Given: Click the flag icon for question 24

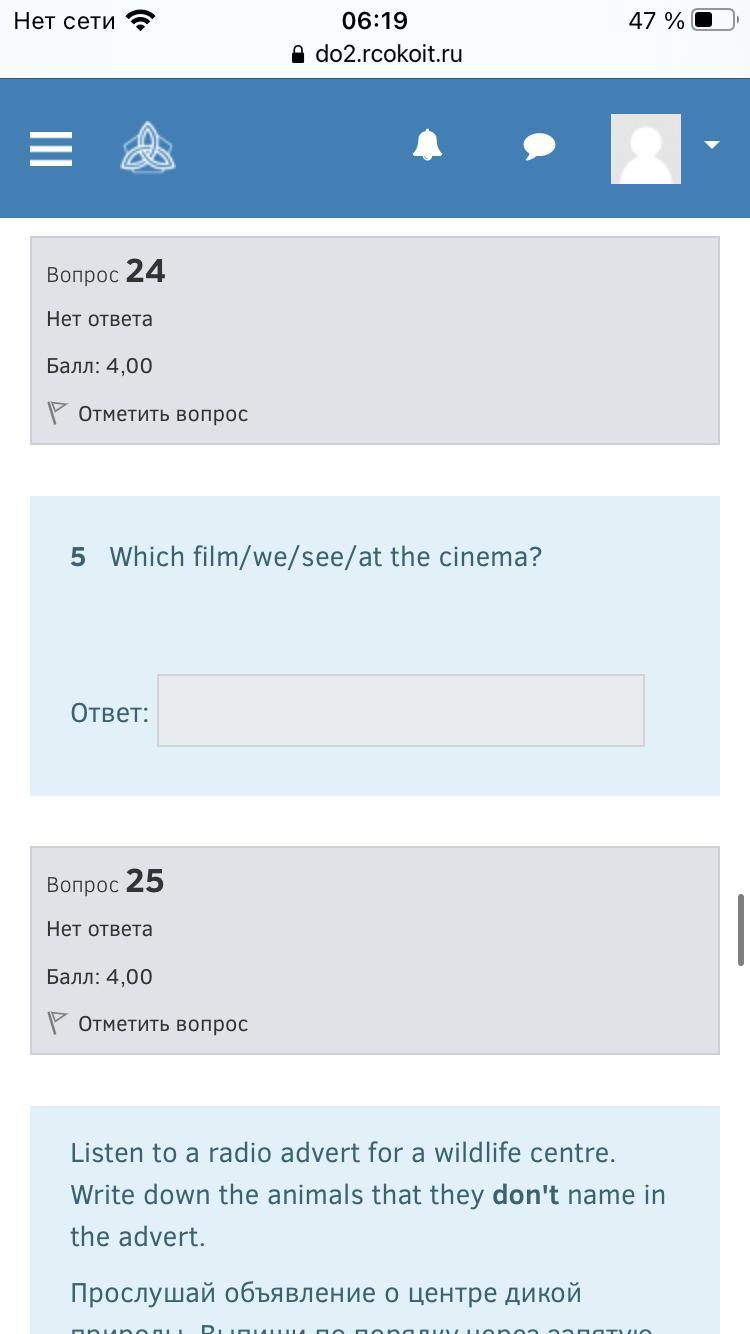Looking at the screenshot, I should [x=57, y=413].
